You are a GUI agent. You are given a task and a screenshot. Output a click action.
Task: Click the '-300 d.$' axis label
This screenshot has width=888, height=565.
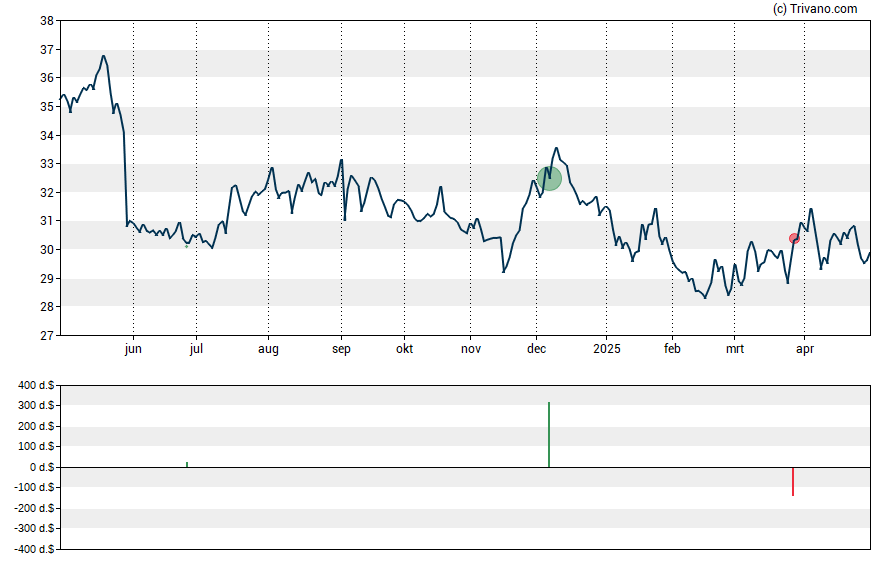click(x=35, y=528)
